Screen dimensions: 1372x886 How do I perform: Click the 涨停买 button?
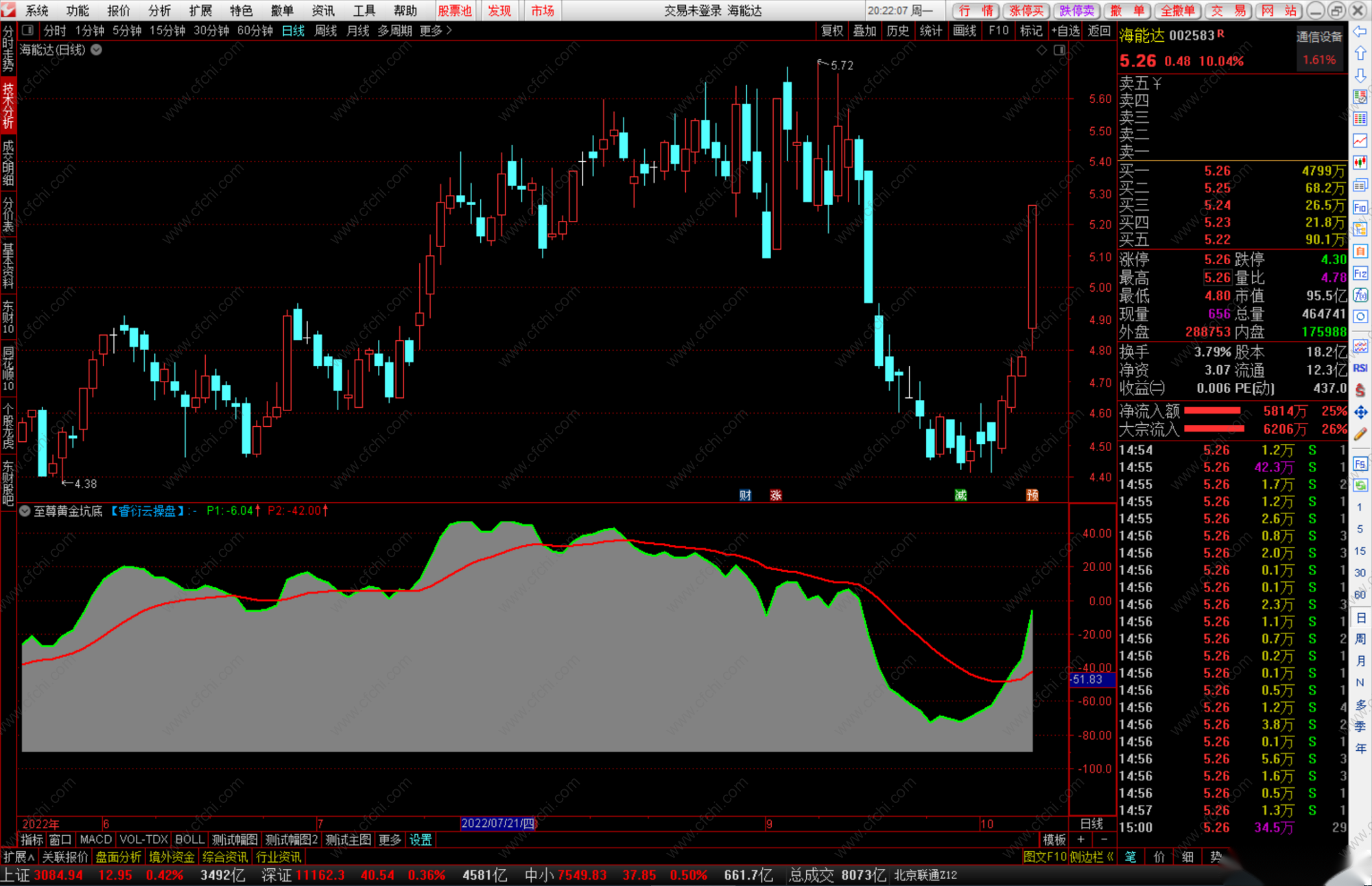pos(1026,10)
